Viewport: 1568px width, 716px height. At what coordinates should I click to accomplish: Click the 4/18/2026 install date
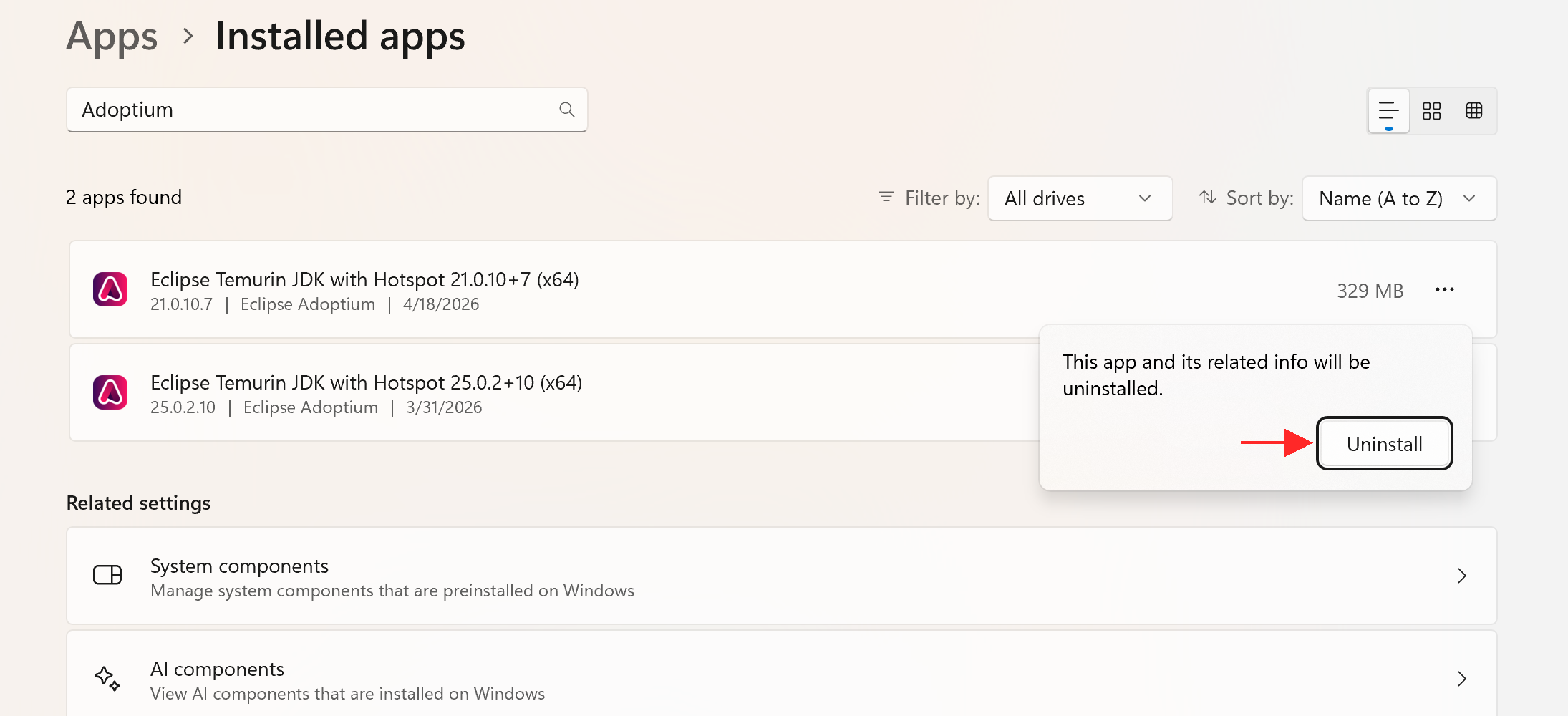(x=441, y=304)
